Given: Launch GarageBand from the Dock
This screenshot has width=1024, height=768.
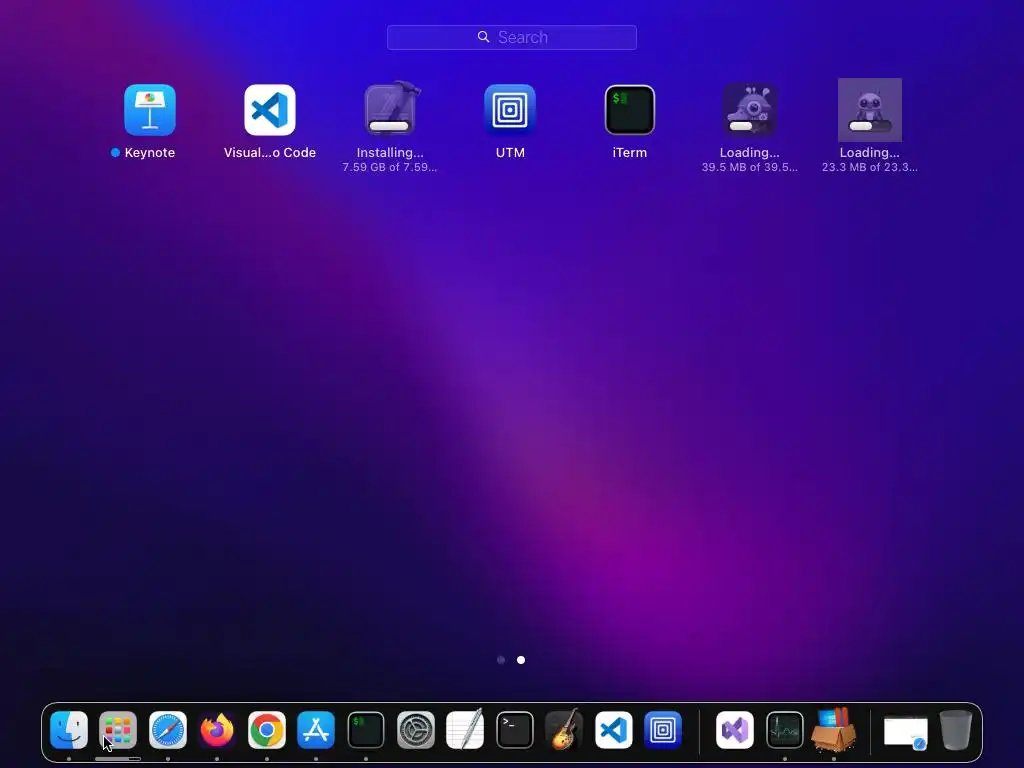Looking at the screenshot, I should [564, 729].
